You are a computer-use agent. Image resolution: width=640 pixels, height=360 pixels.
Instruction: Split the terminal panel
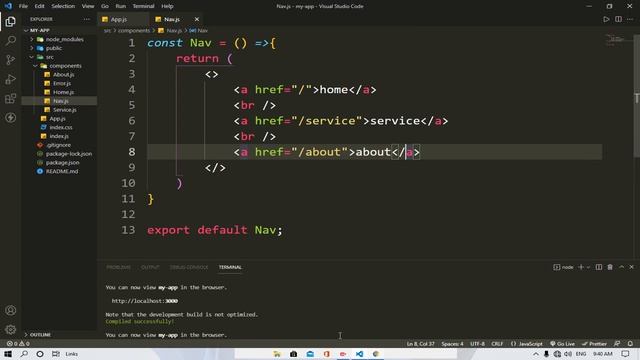(599, 267)
